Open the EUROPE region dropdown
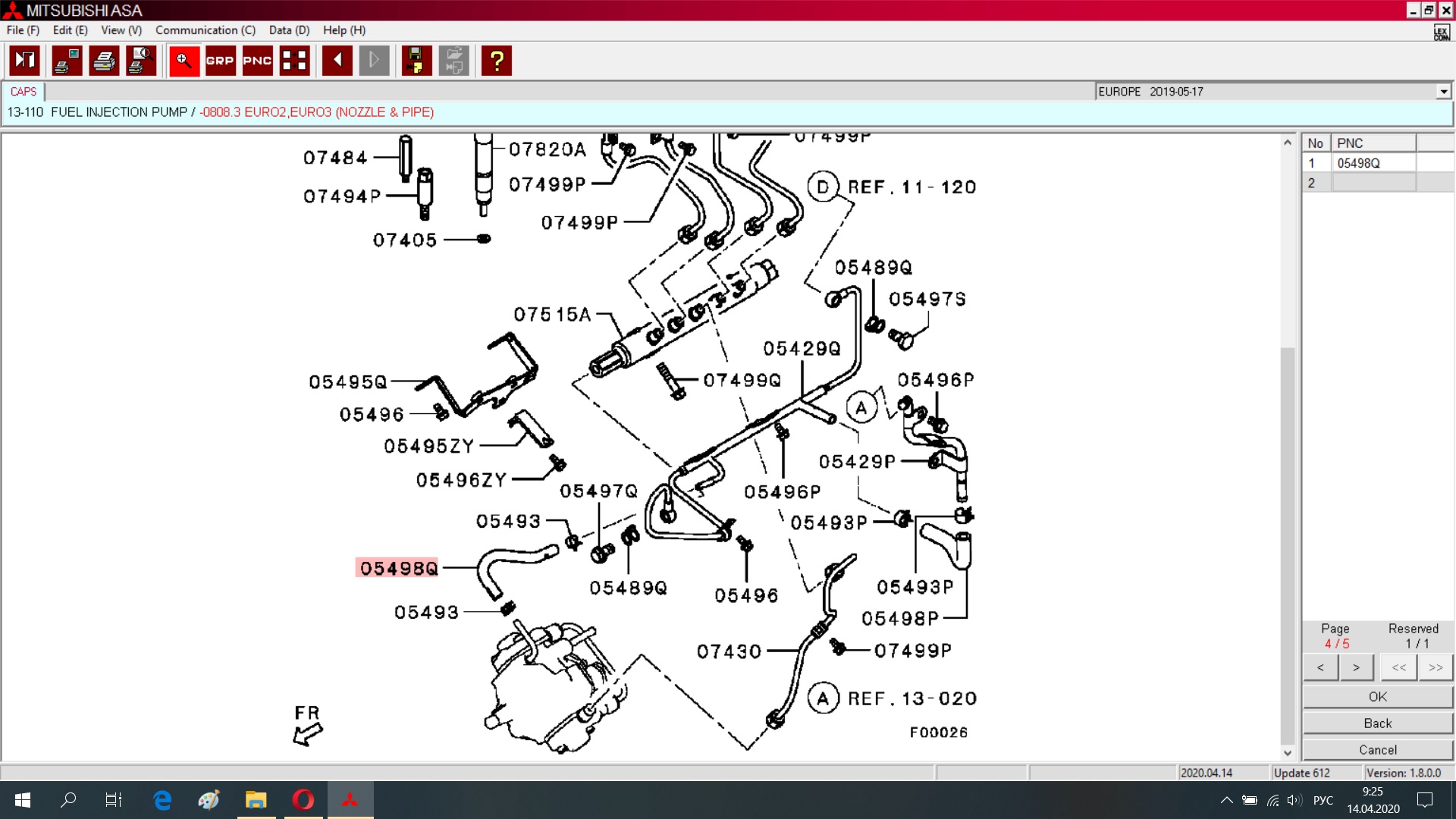The width and height of the screenshot is (1456, 819). coord(1443,92)
